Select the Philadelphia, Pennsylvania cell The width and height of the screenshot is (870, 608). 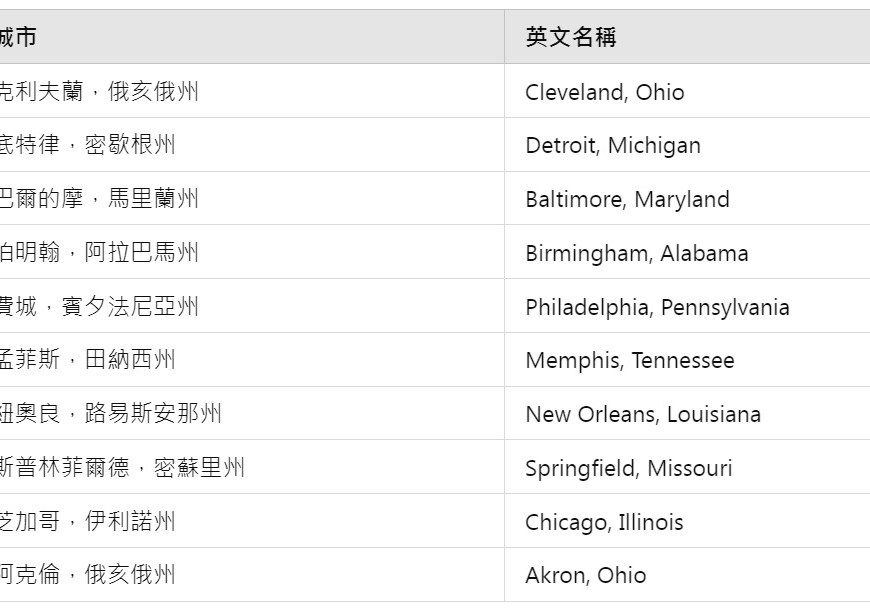657,307
